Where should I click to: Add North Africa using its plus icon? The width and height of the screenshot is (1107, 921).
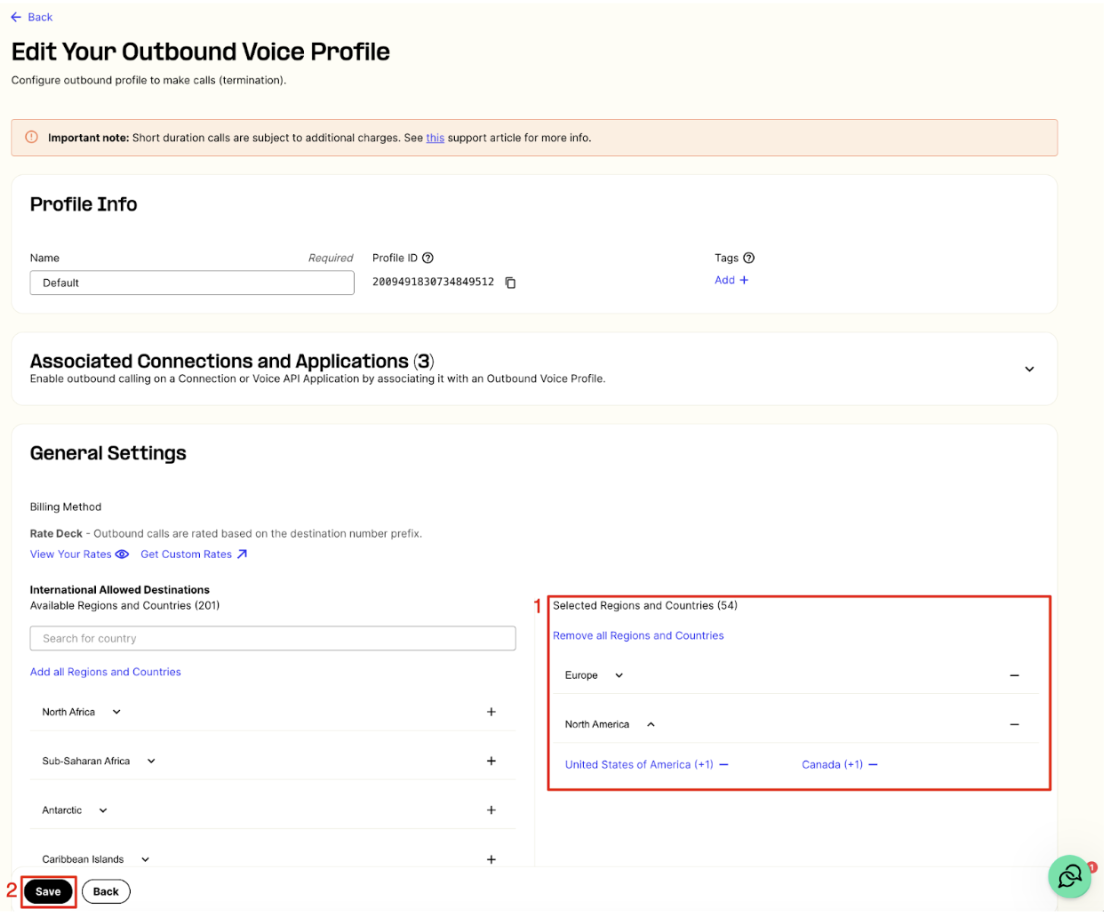tap(491, 711)
